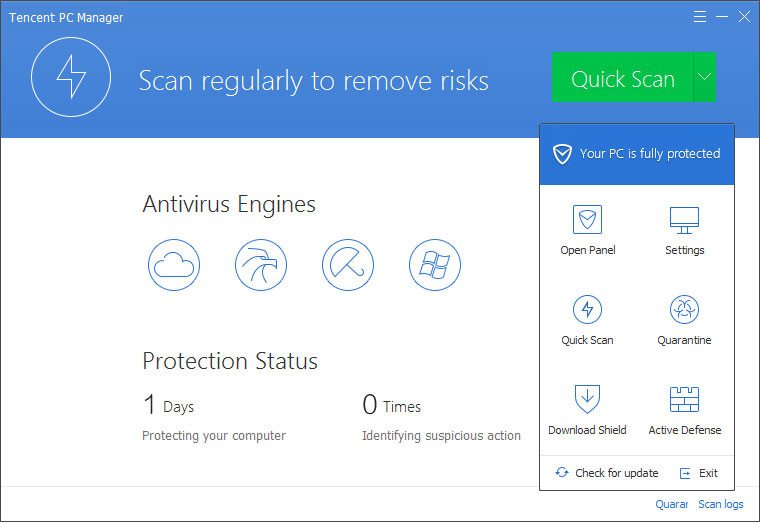Open Quarantine from the popup panel
This screenshot has height=522, width=760.
click(684, 320)
